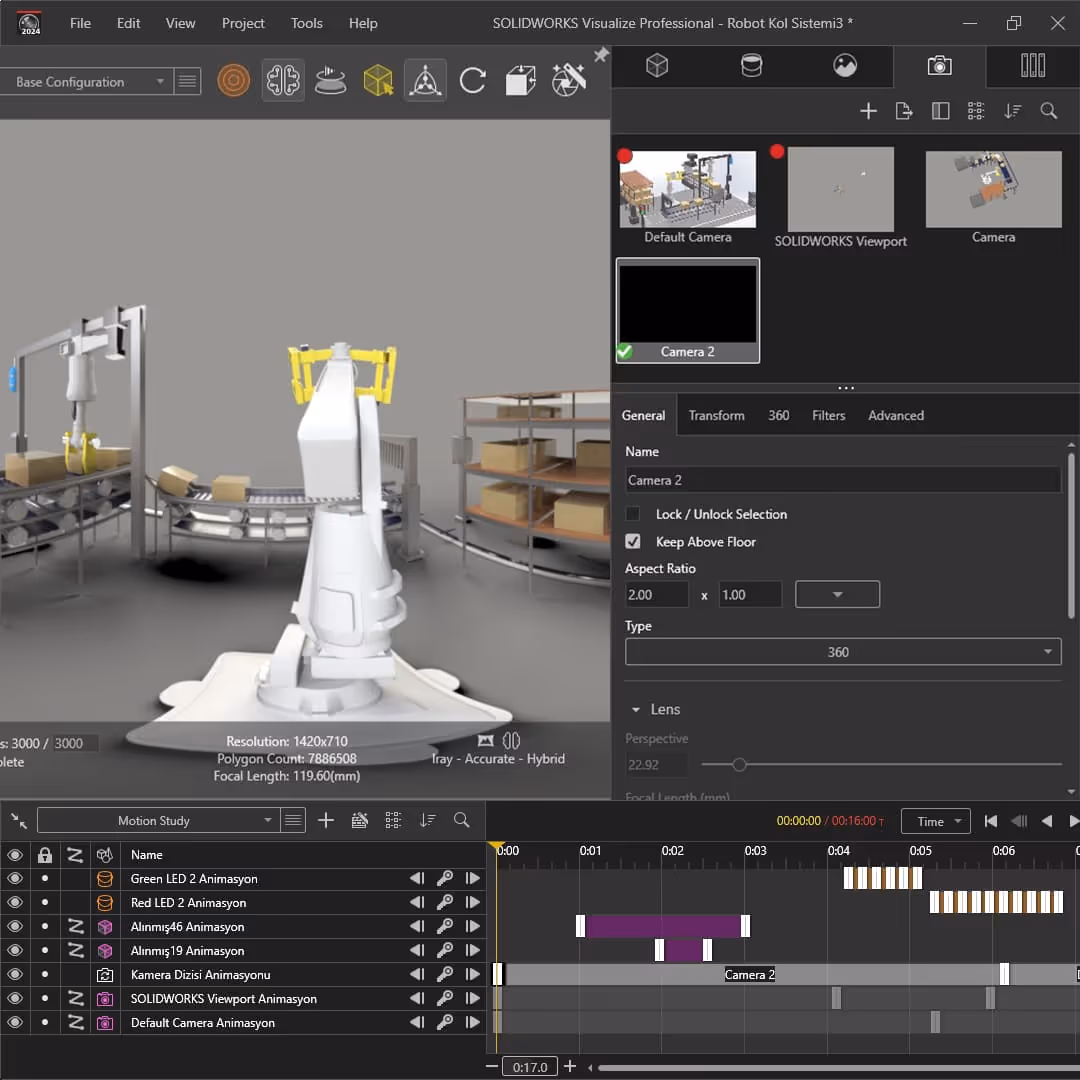Screen dimensions: 1080x1080
Task: Toggle the Lock / Unlock Selection checkbox
Action: (632, 514)
